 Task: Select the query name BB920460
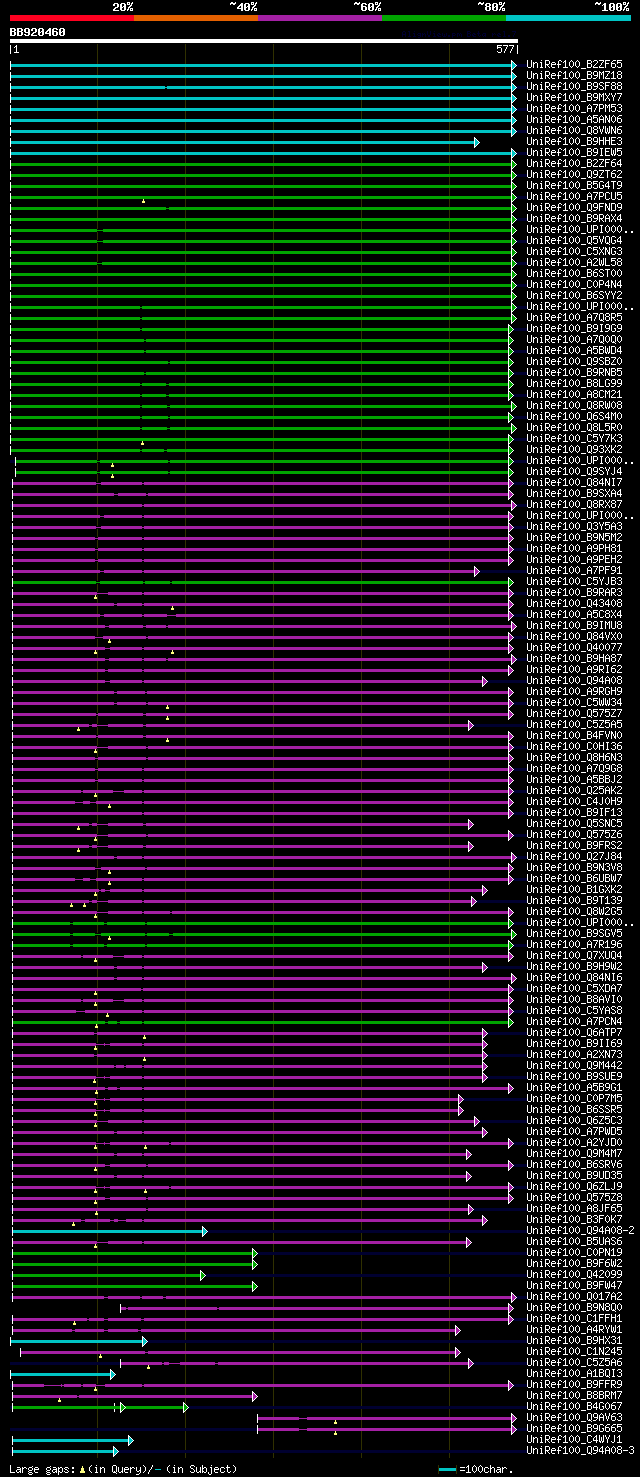click(38, 32)
